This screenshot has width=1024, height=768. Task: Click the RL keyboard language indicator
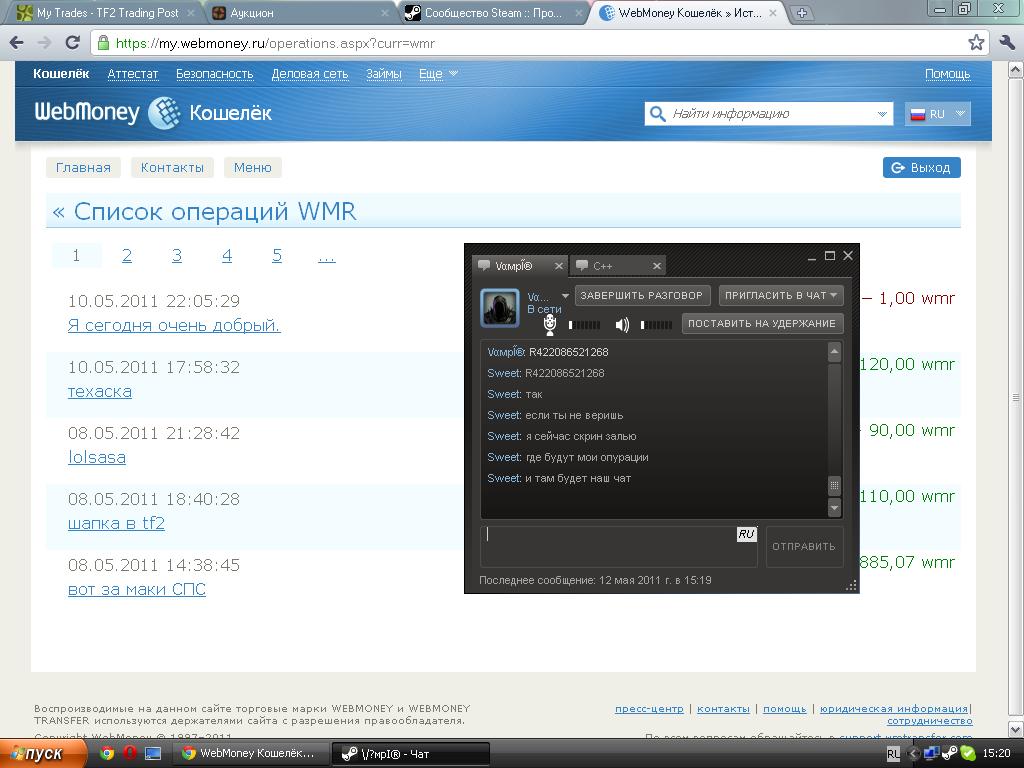coord(893,754)
